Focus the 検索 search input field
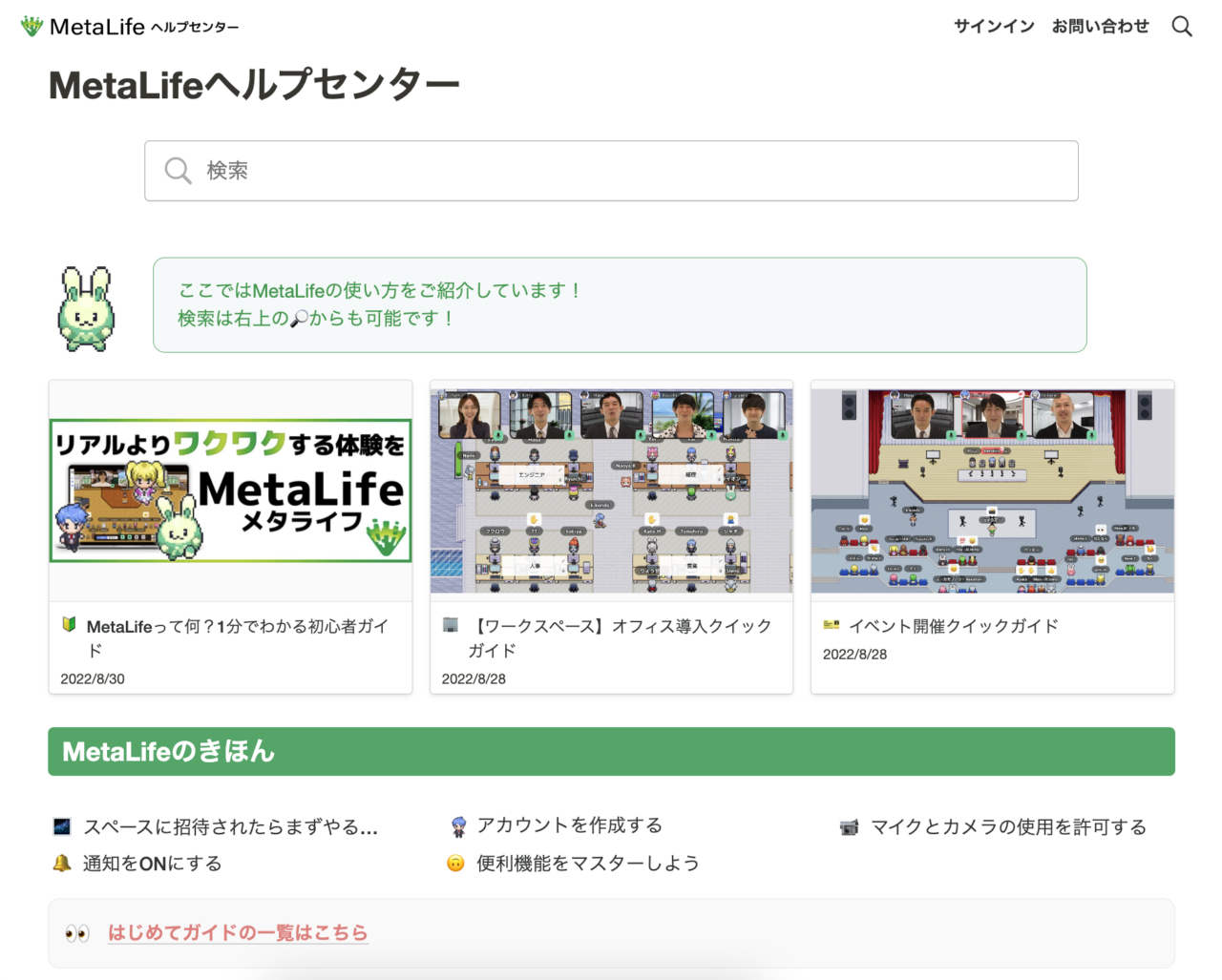The height and width of the screenshot is (980, 1222). point(611,171)
